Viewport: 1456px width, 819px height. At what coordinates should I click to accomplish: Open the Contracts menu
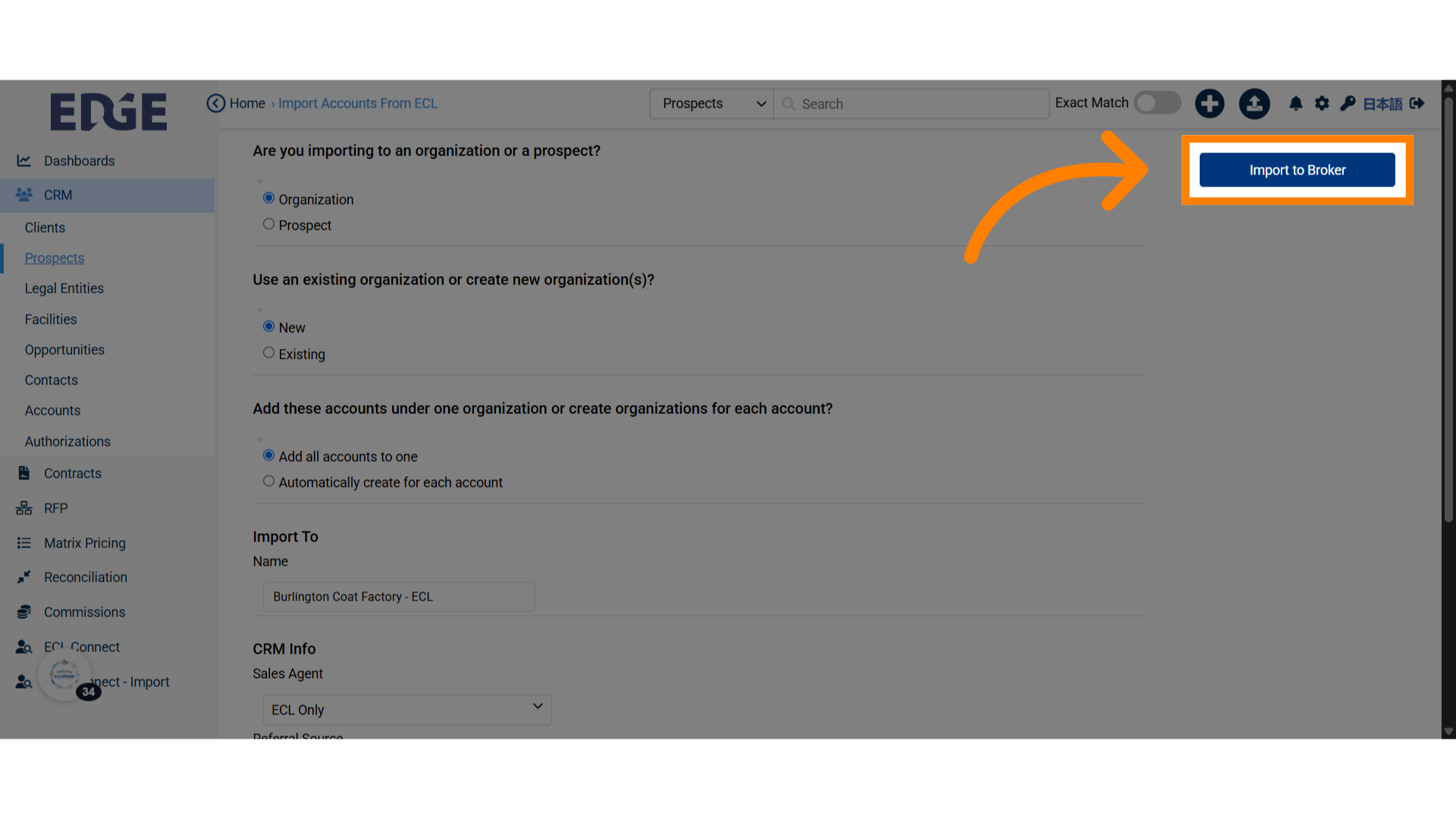pos(73,473)
